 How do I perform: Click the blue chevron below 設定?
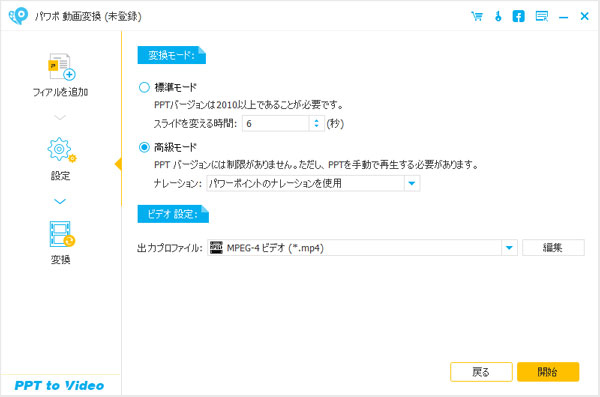[60, 201]
